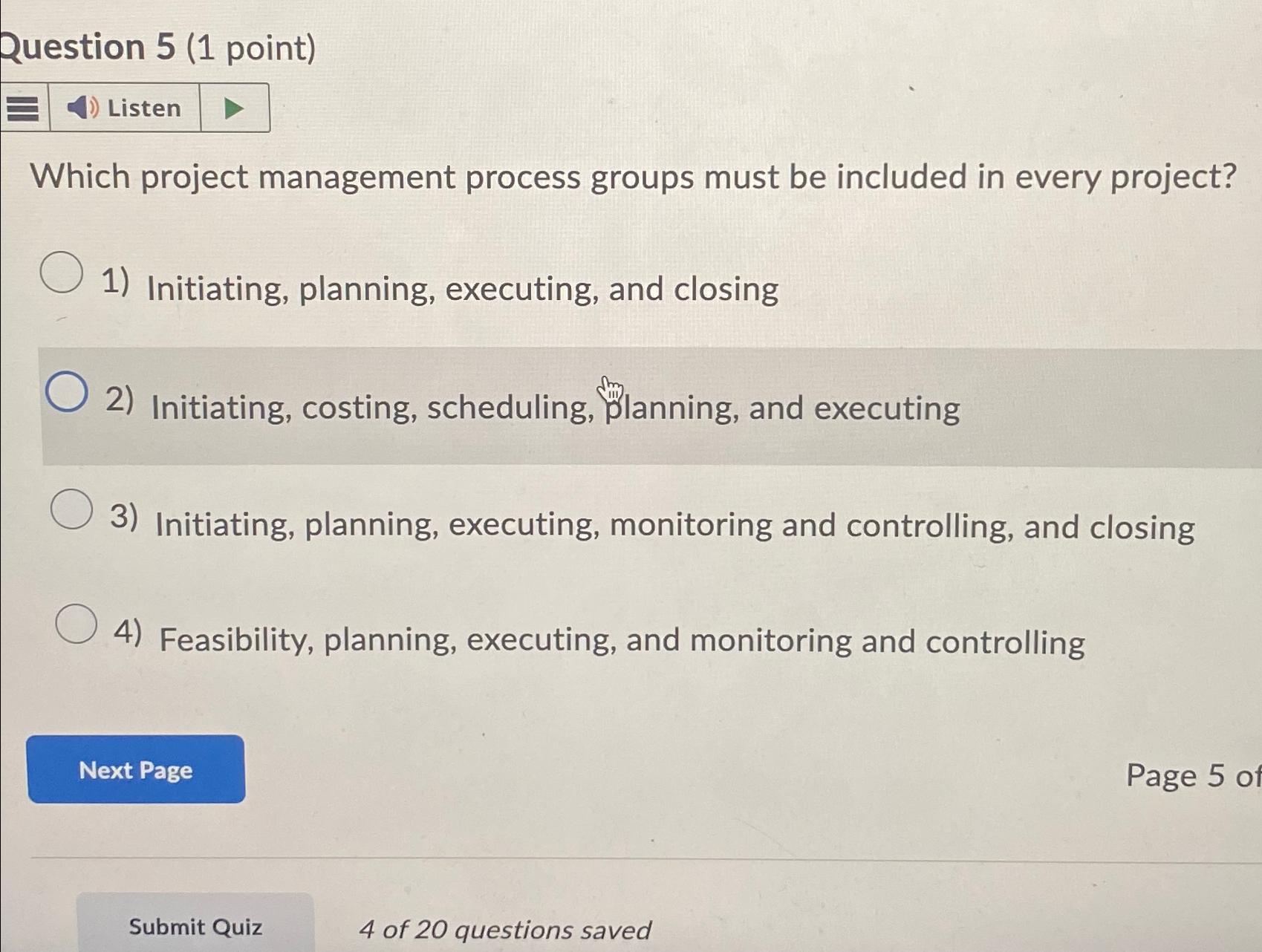
Task: Select answer 1, Initiating, planning, executing, and closing
Action: click(x=62, y=273)
